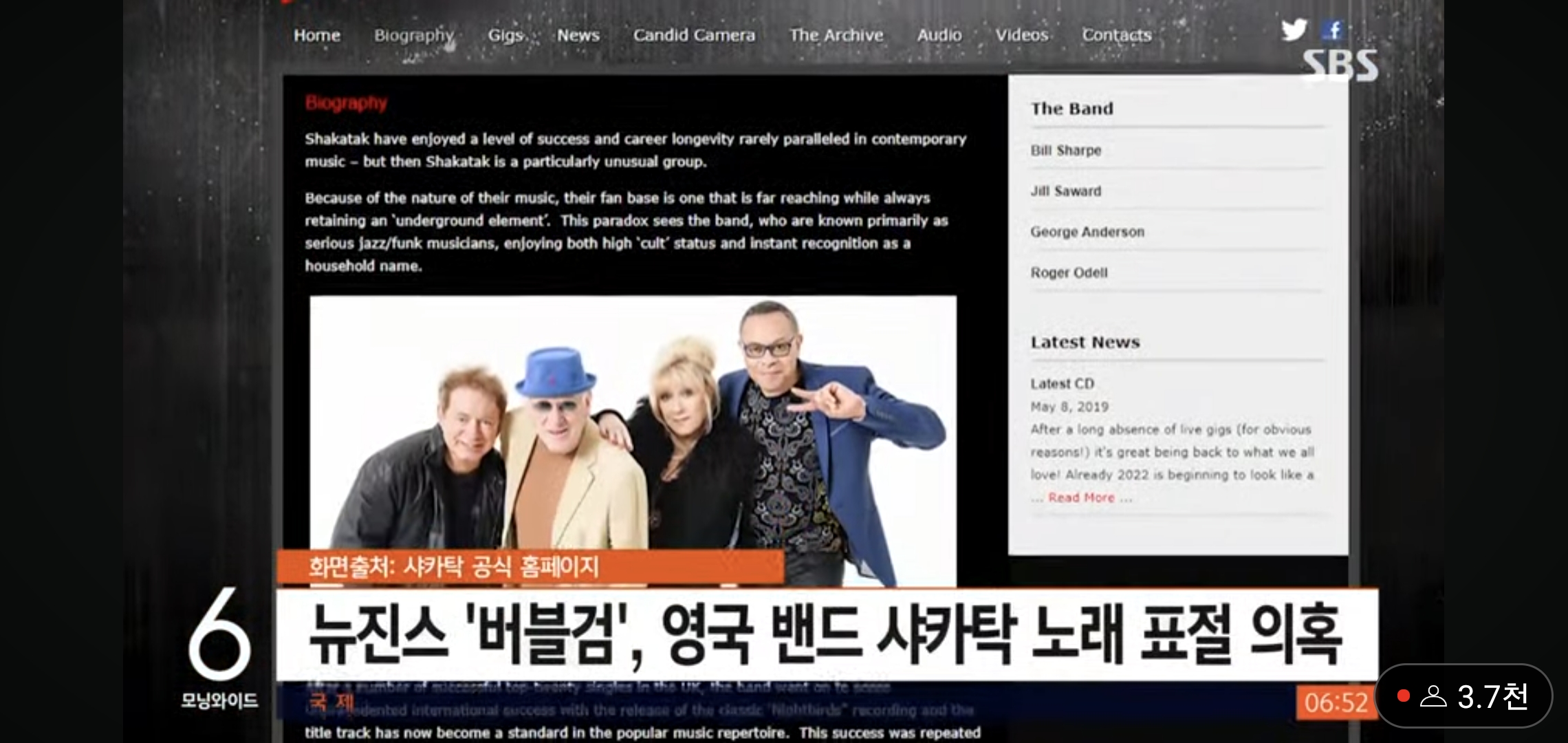Click the red Biography heading
Screen dimensions: 1568x743
tap(346, 103)
